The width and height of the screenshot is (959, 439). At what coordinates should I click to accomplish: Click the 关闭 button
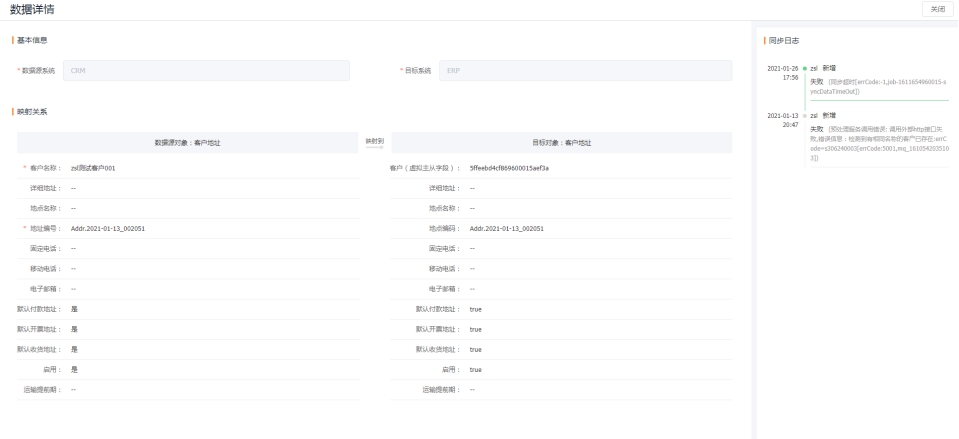pos(938,9)
